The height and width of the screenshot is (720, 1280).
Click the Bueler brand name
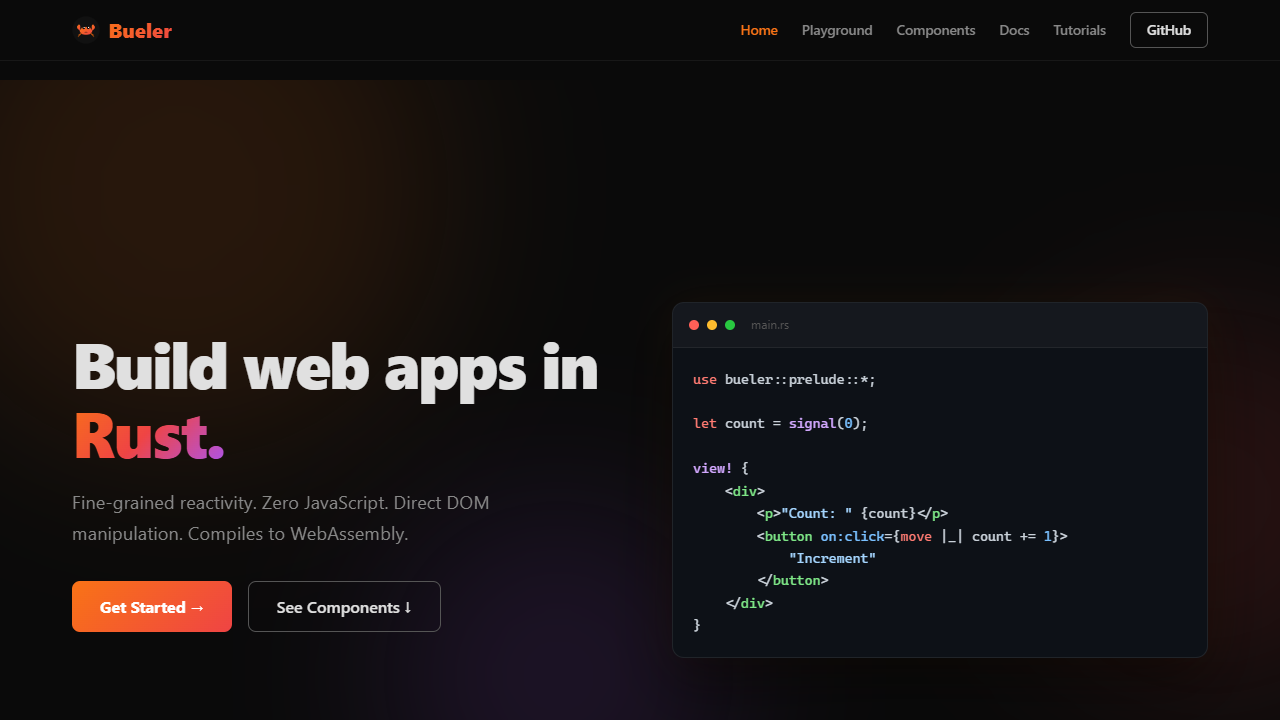(140, 31)
